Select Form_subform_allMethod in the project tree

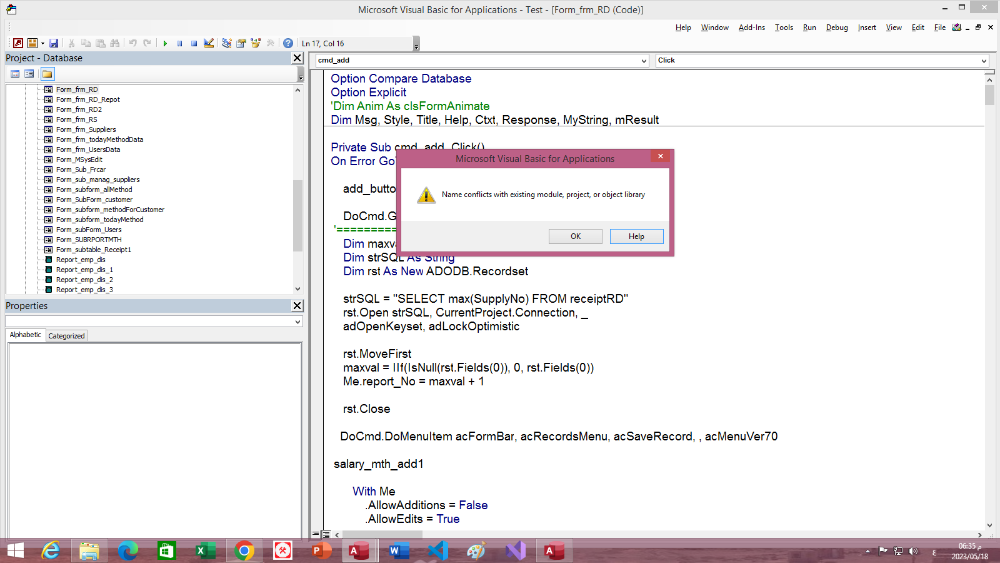(94, 189)
